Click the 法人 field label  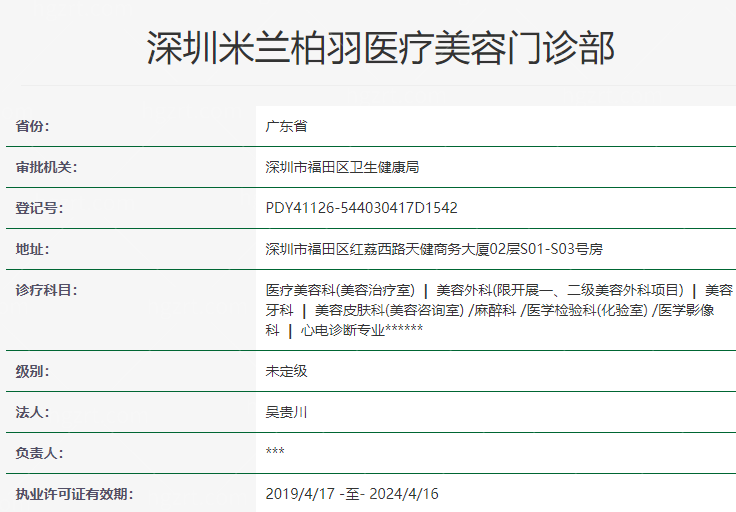[x=32, y=412]
